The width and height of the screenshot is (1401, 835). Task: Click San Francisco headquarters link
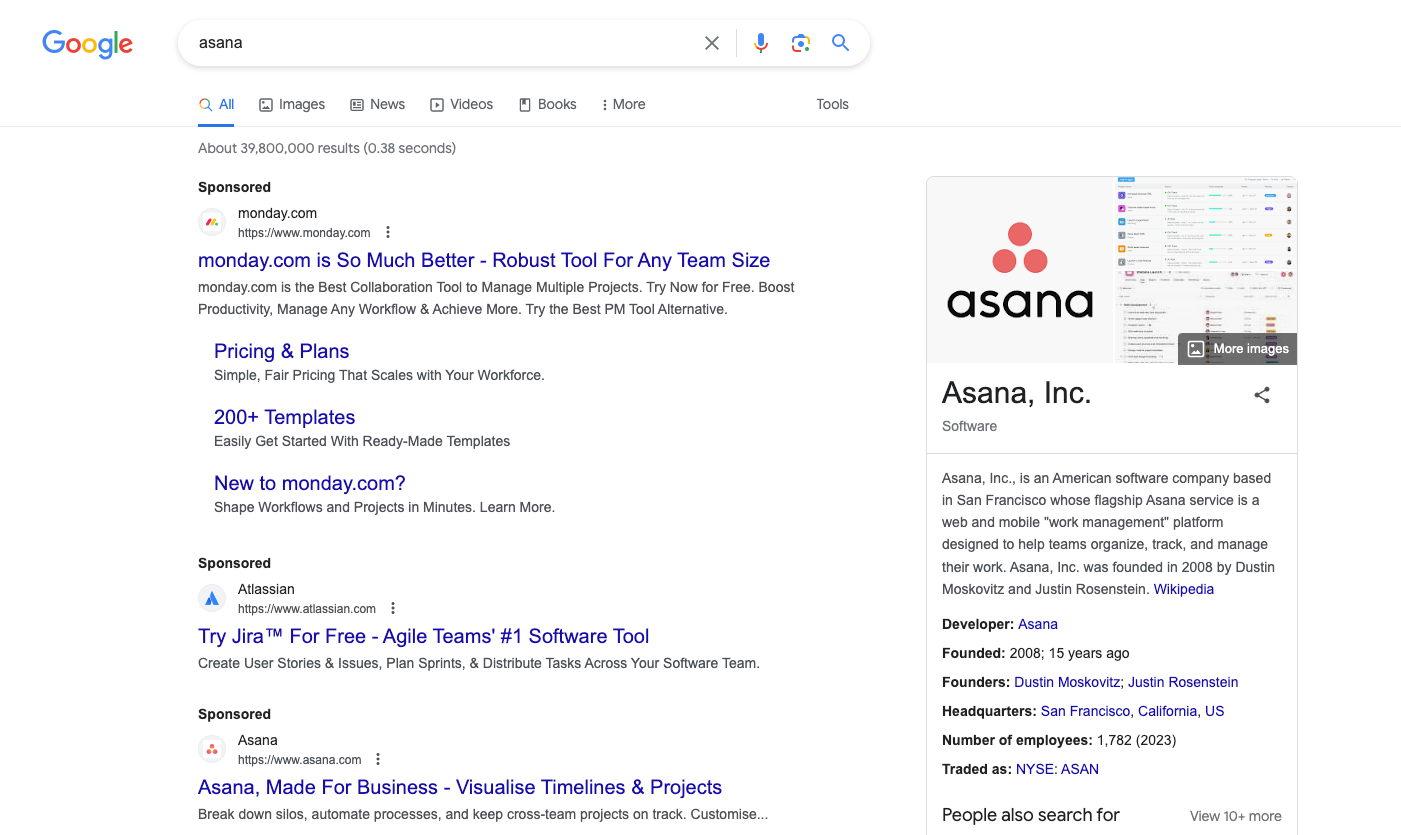(1085, 711)
